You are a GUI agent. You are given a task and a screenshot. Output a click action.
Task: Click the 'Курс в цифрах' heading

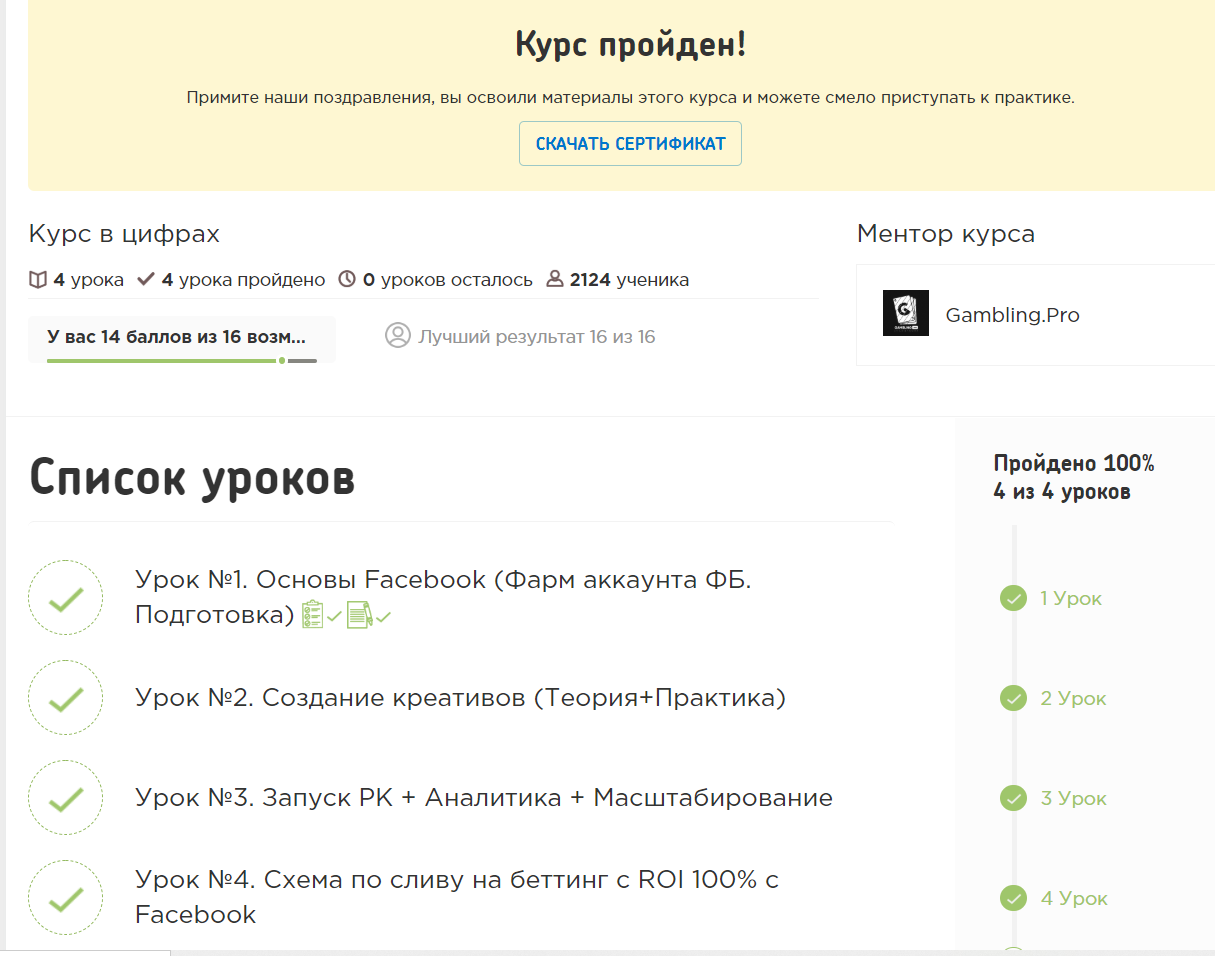pyautogui.click(x=124, y=235)
